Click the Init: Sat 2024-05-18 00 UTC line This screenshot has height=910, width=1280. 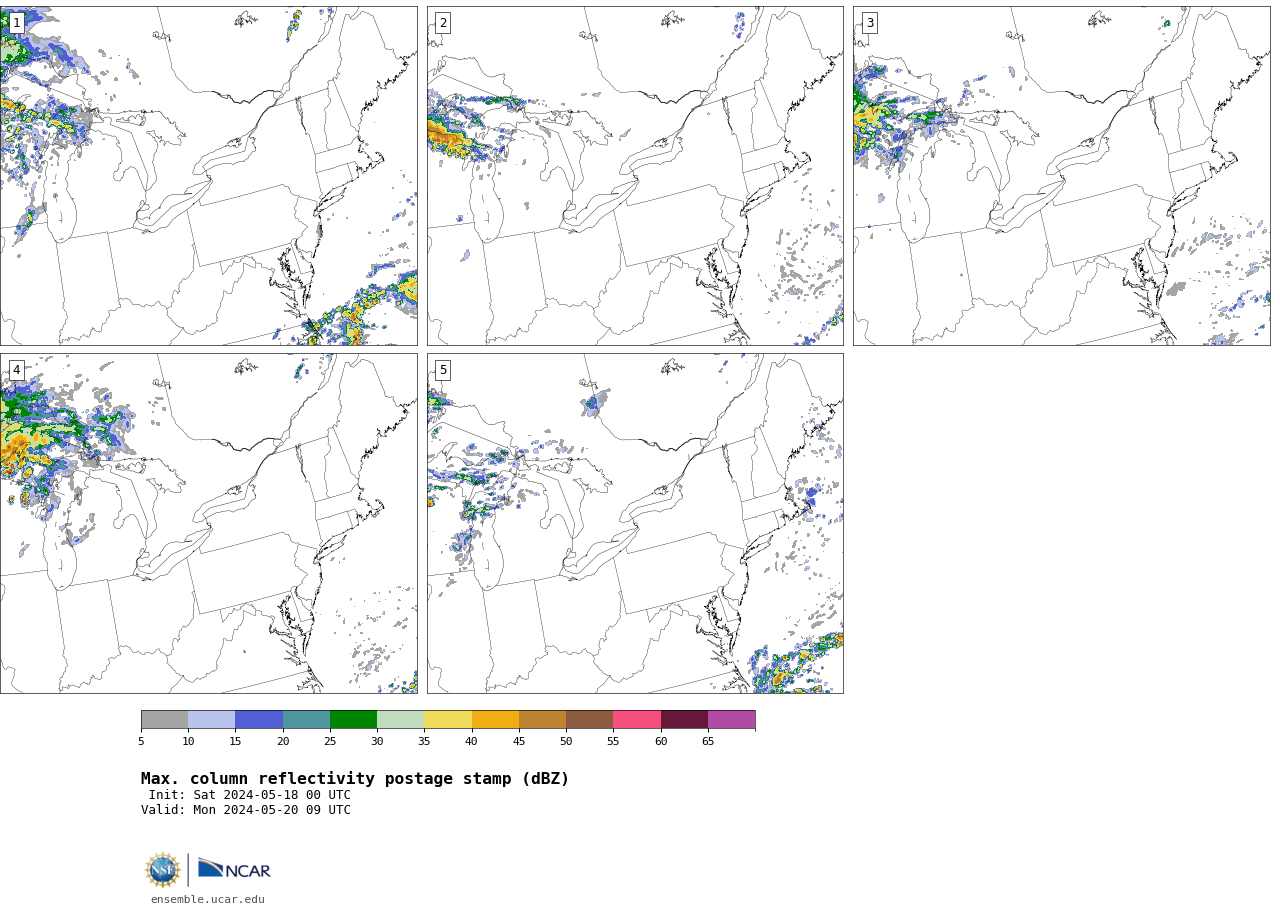250,795
